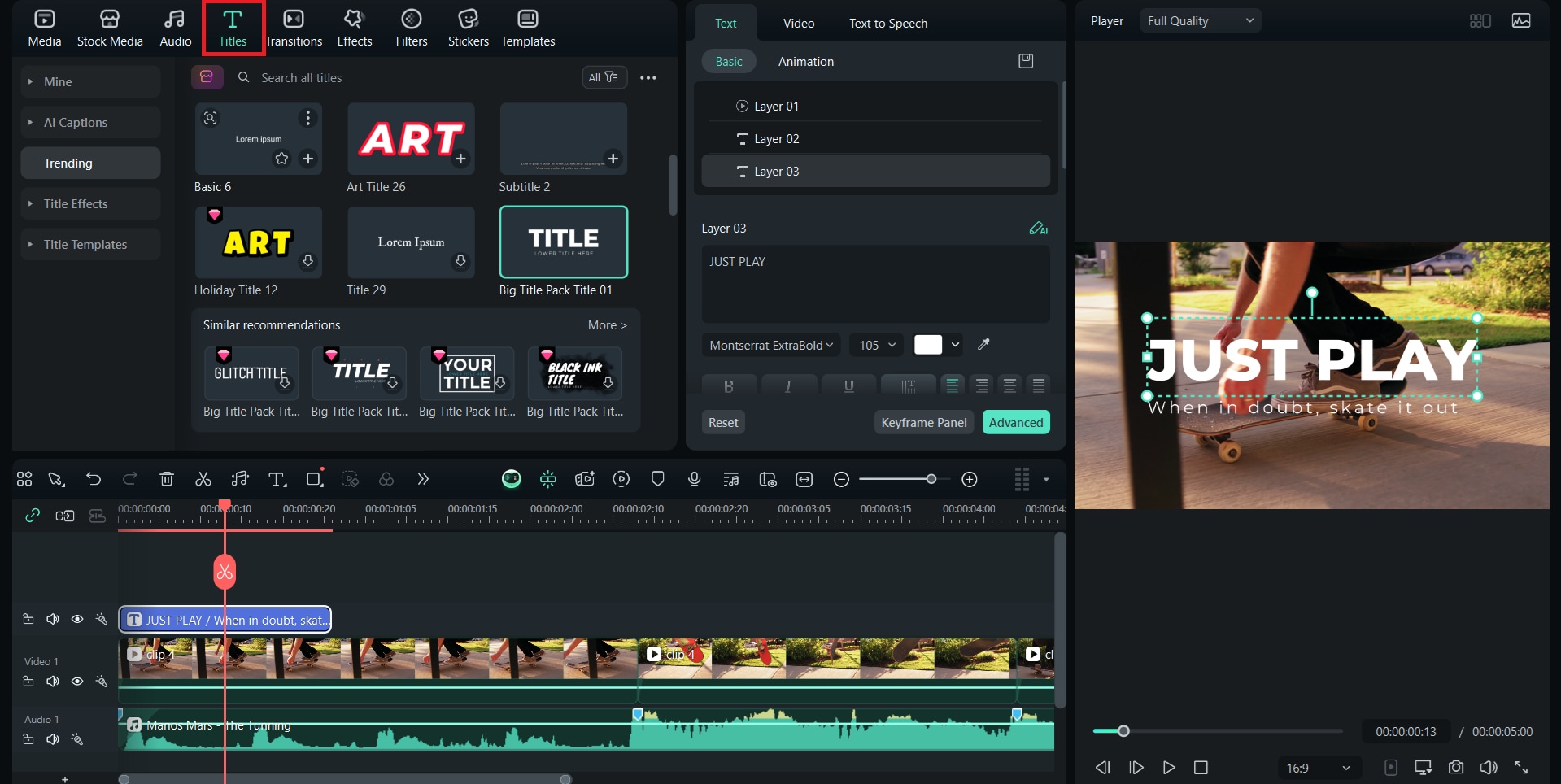
Task: Click the AI text writer icon
Action: (1038, 229)
